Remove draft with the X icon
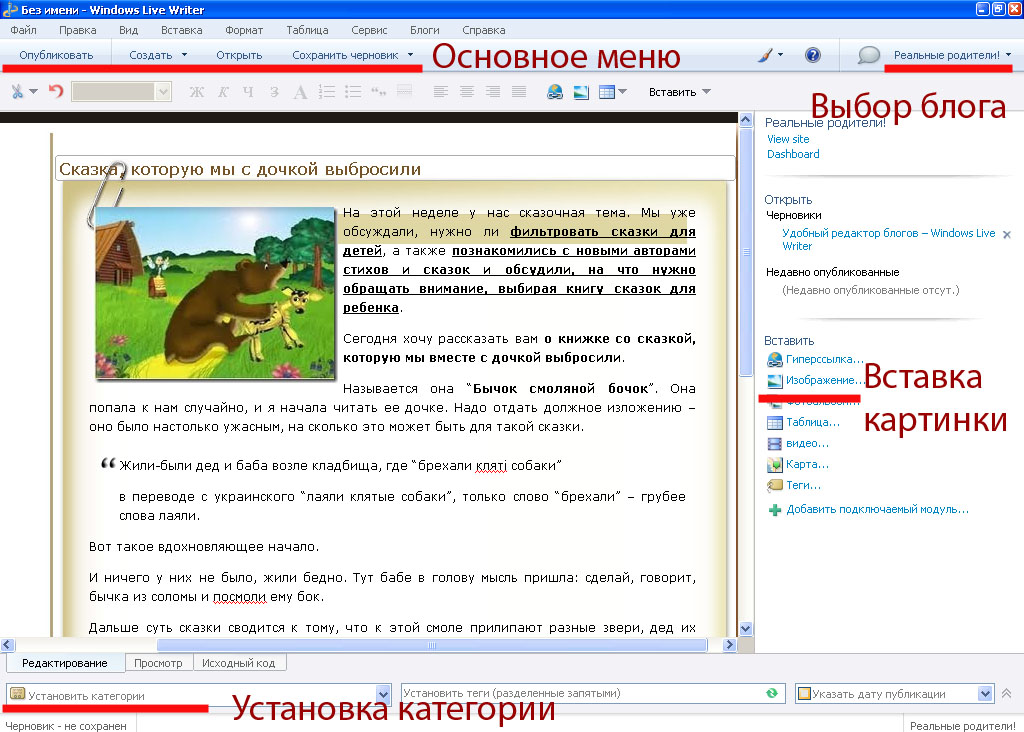This screenshot has height=732, width=1024. 1006,234
